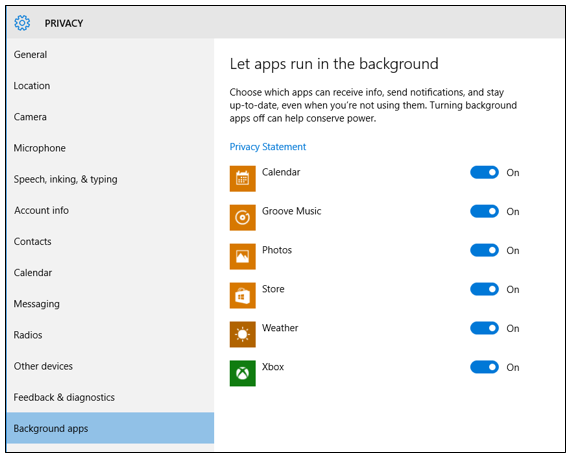
Task: Select Background apps in sidebar
Action: point(110,428)
